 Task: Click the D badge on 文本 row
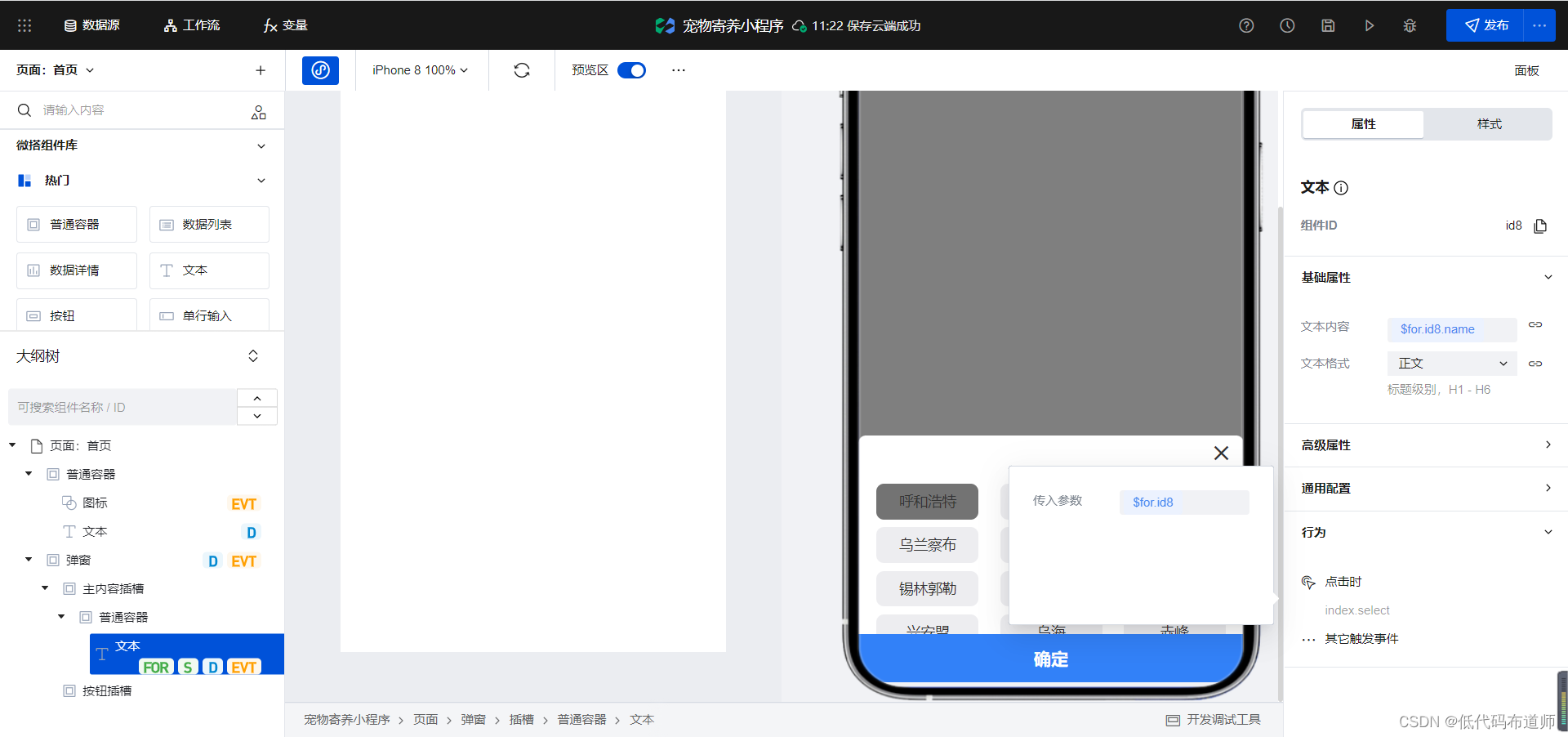tap(252, 533)
